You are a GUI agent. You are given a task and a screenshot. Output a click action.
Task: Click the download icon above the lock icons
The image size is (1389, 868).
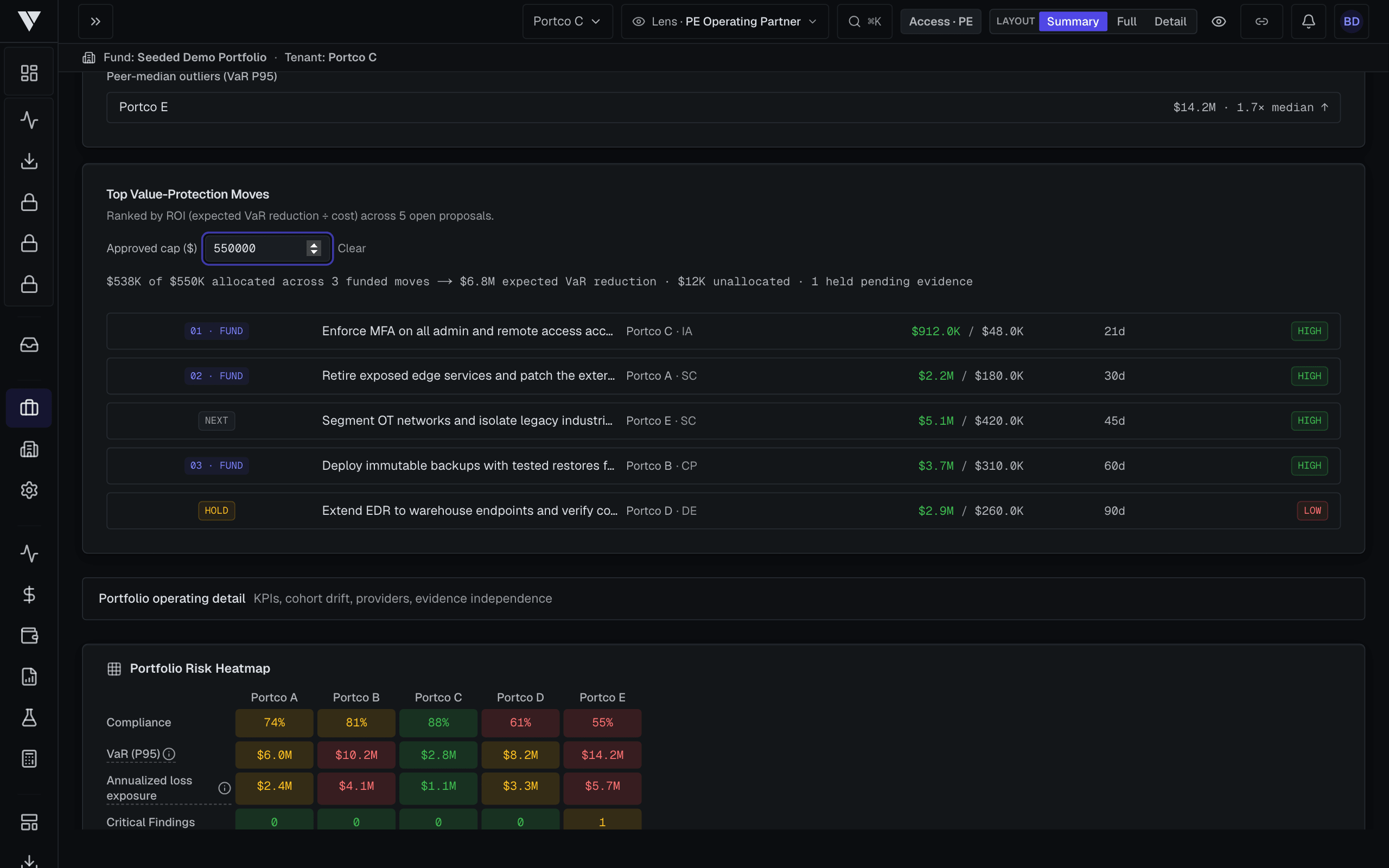click(x=29, y=161)
